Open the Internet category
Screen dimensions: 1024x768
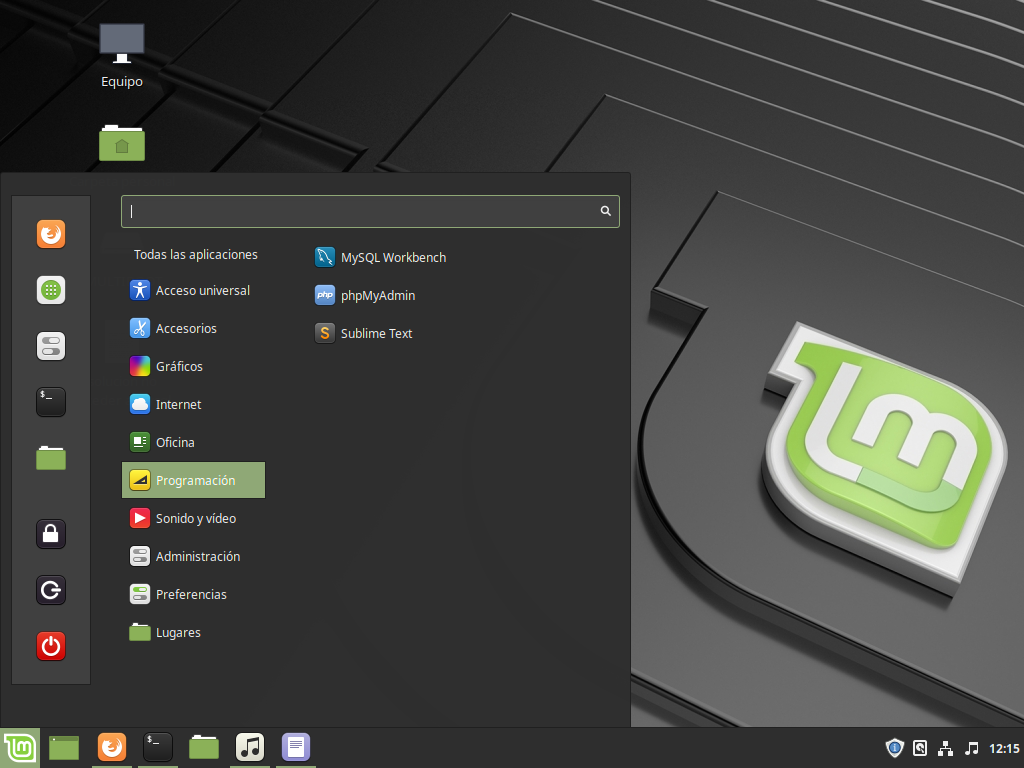[193, 404]
